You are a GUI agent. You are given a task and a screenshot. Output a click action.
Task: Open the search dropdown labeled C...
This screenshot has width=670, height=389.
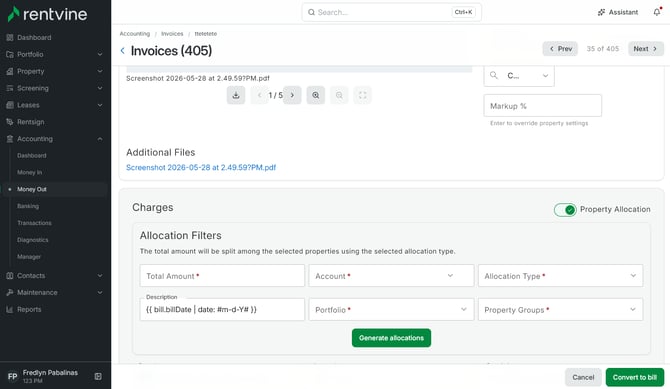pos(519,76)
